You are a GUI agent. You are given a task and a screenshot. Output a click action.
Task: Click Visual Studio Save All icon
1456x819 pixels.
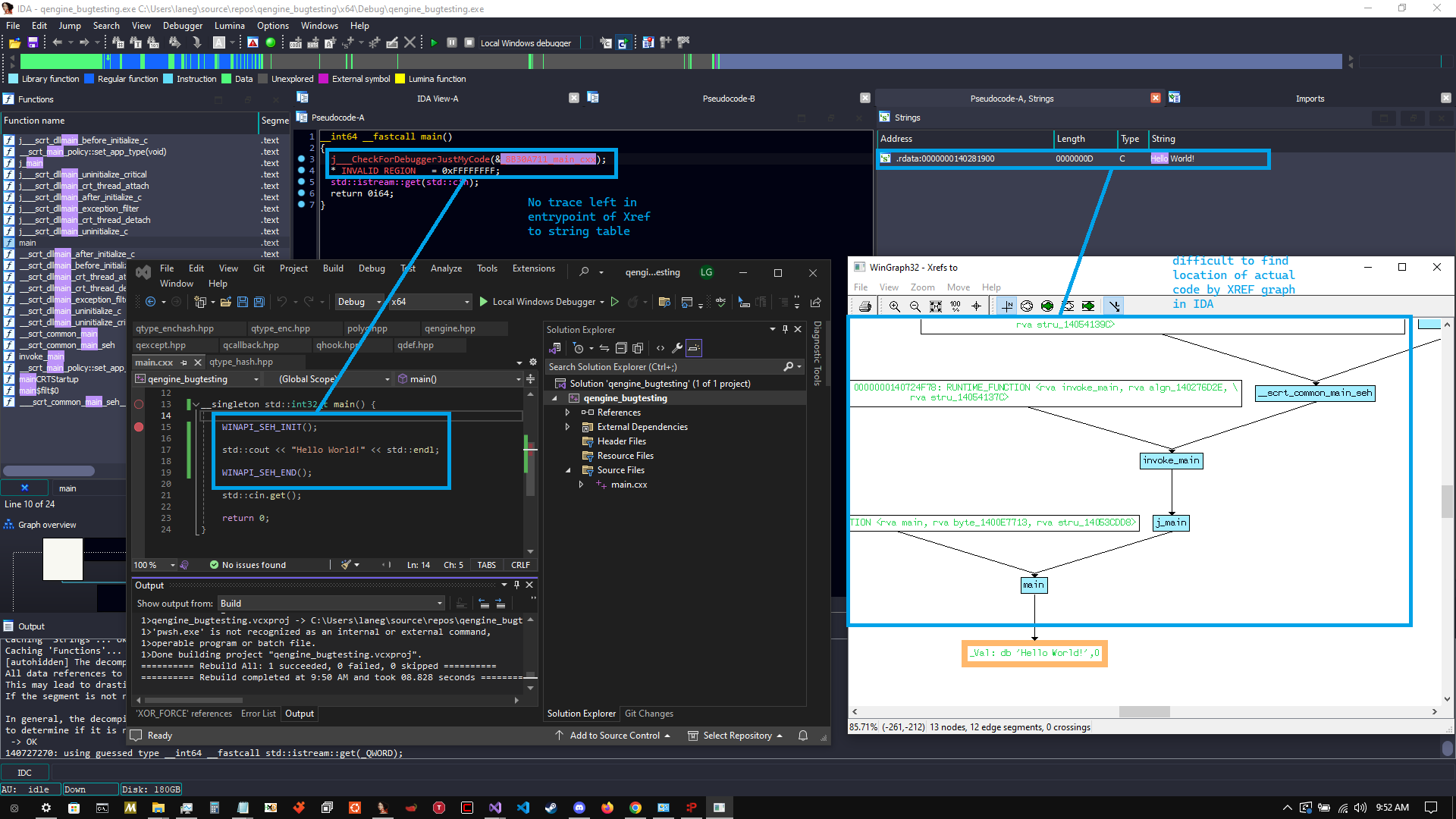pyautogui.click(x=259, y=302)
